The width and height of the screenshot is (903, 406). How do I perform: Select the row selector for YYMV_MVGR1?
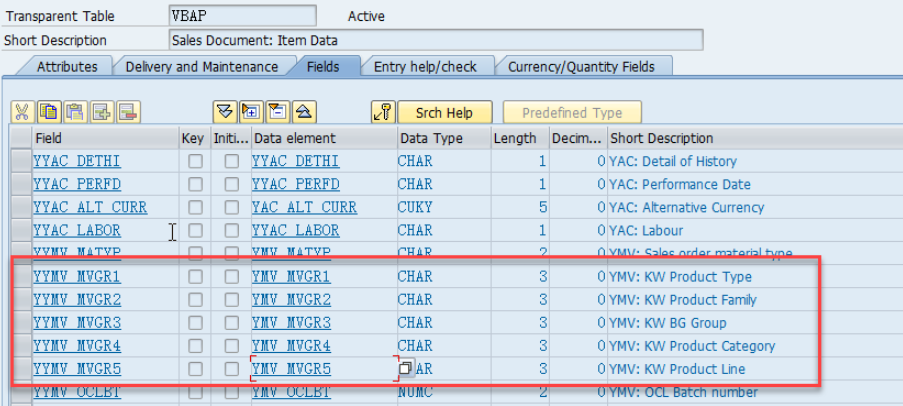click(21, 276)
